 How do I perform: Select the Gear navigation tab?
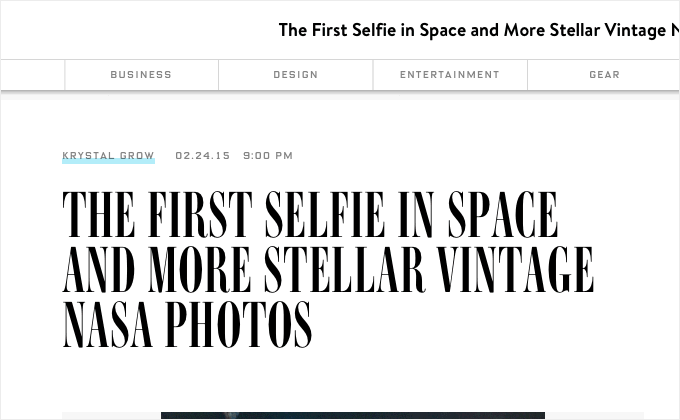[x=604, y=75]
